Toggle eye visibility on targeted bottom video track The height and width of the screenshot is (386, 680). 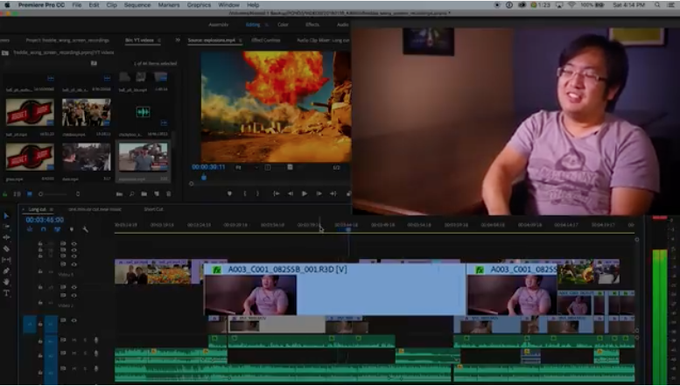pos(74,321)
